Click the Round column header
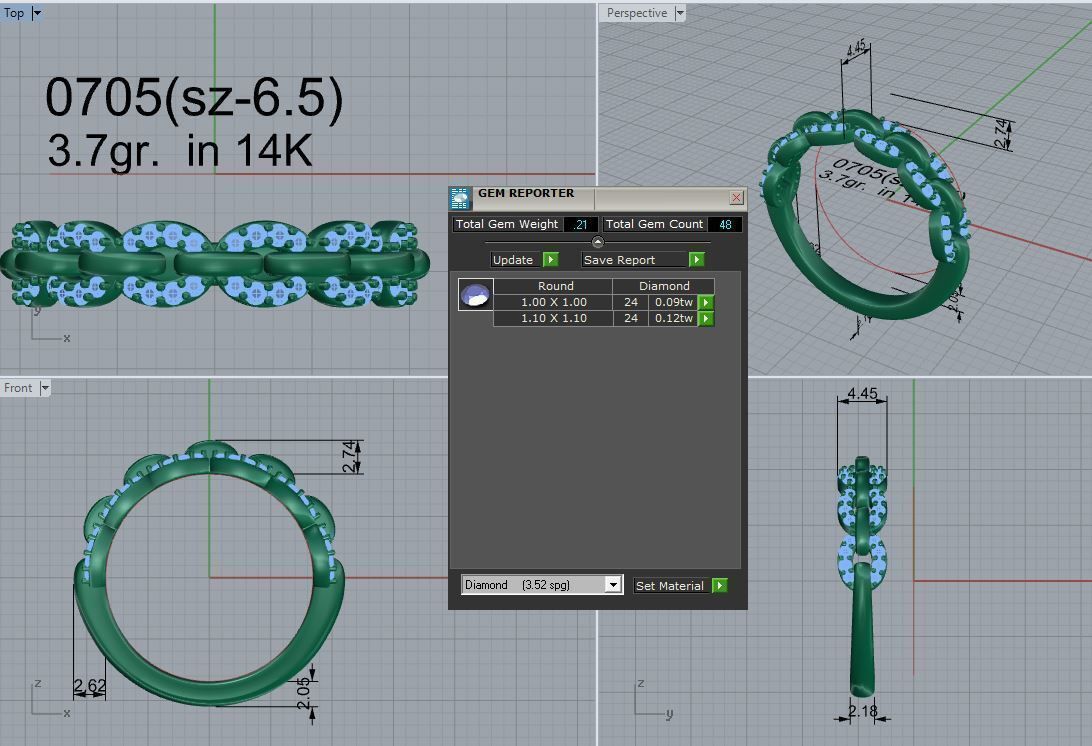 tap(555, 286)
